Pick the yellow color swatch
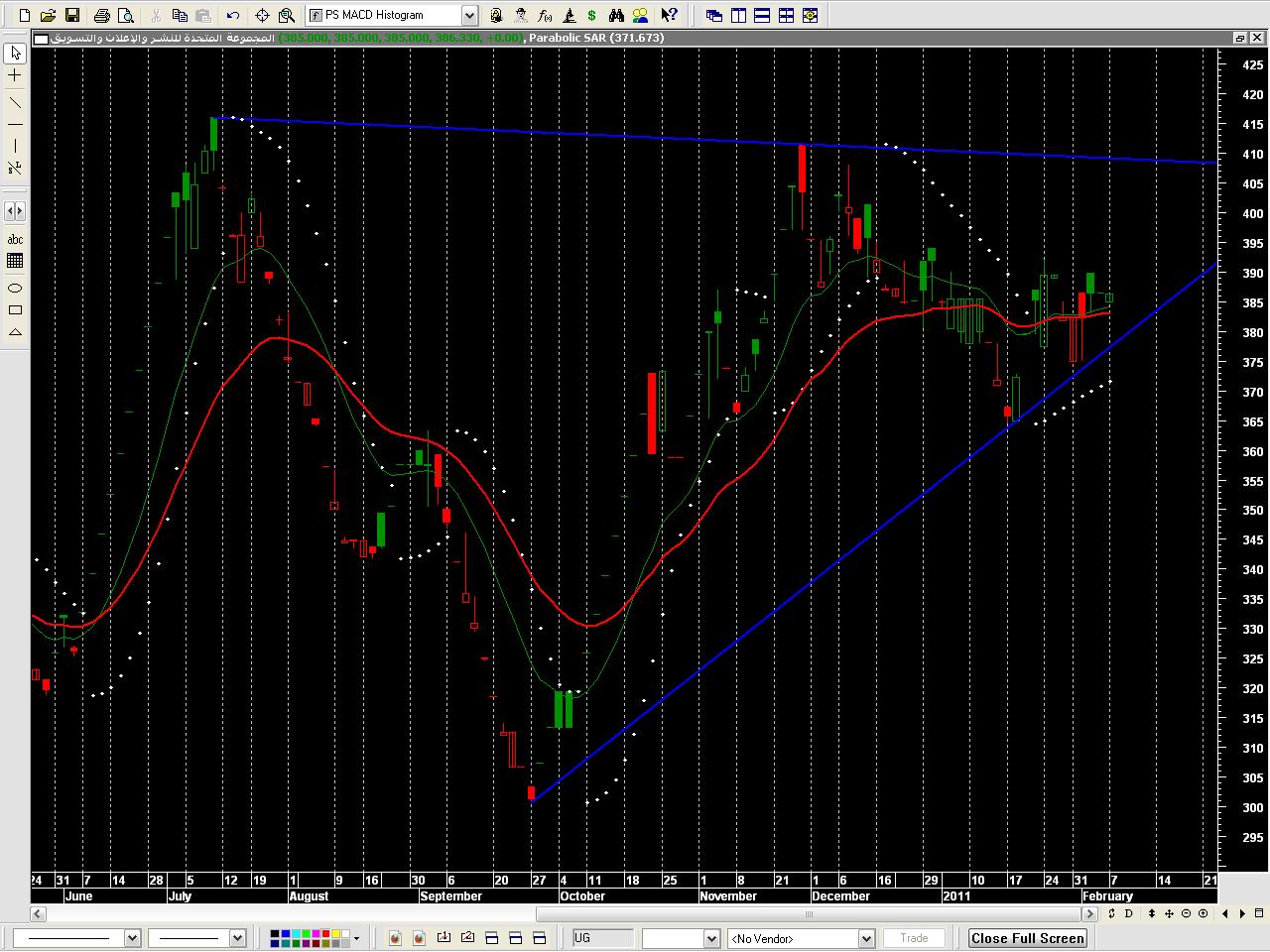The image size is (1270, 952). click(x=335, y=933)
